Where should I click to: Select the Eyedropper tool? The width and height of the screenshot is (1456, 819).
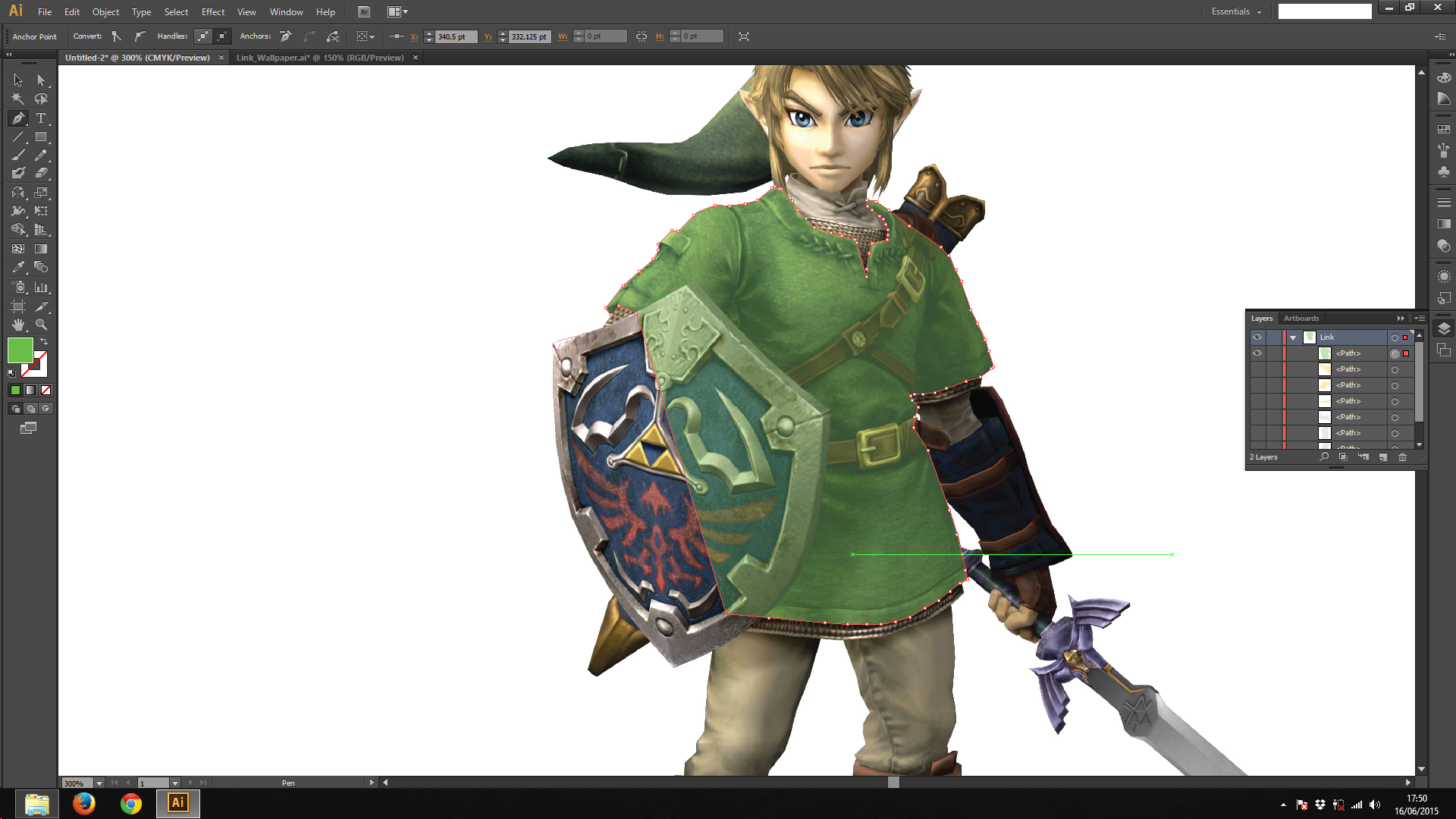(17, 267)
